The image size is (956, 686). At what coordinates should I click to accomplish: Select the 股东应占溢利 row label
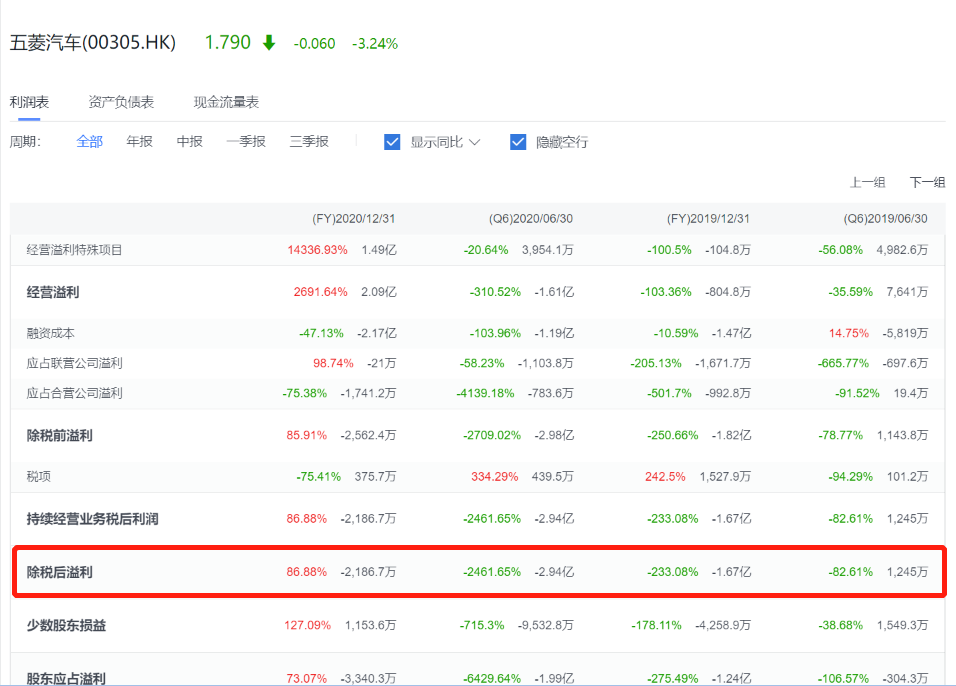pyautogui.click(x=66, y=679)
